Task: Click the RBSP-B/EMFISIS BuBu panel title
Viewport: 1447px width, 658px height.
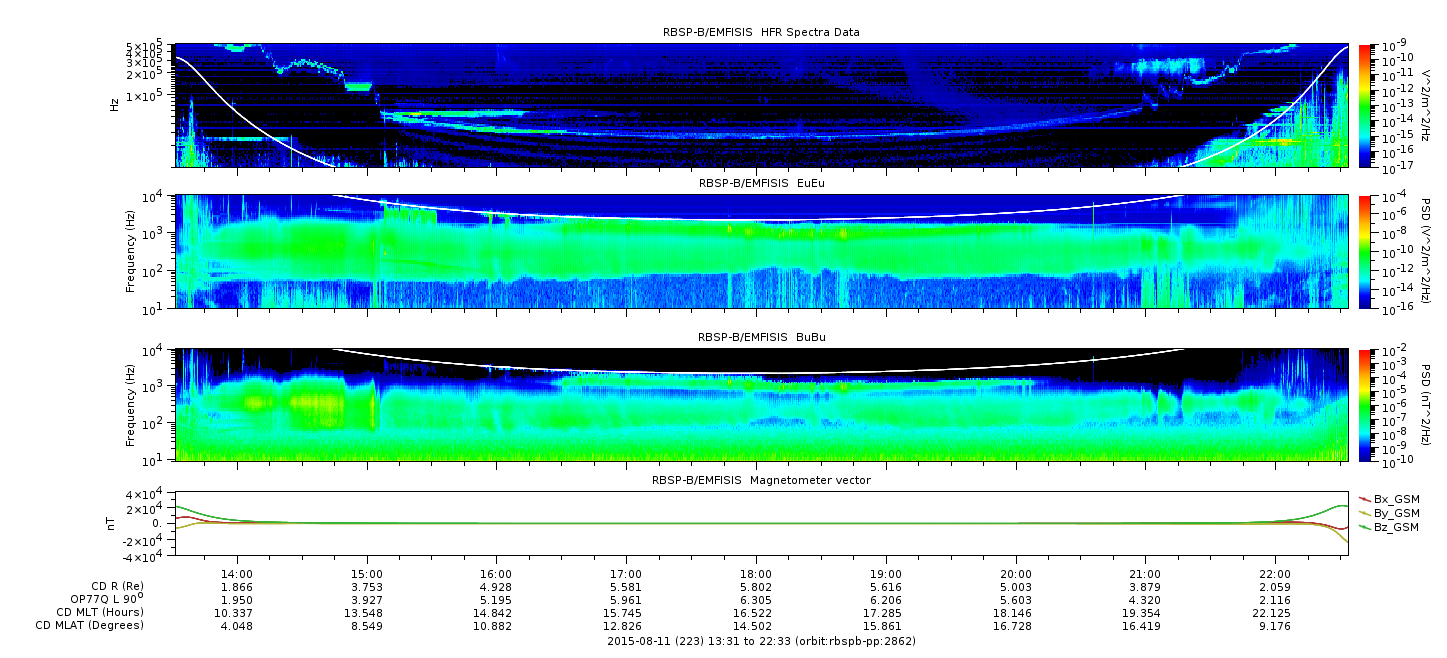Action: click(x=761, y=338)
